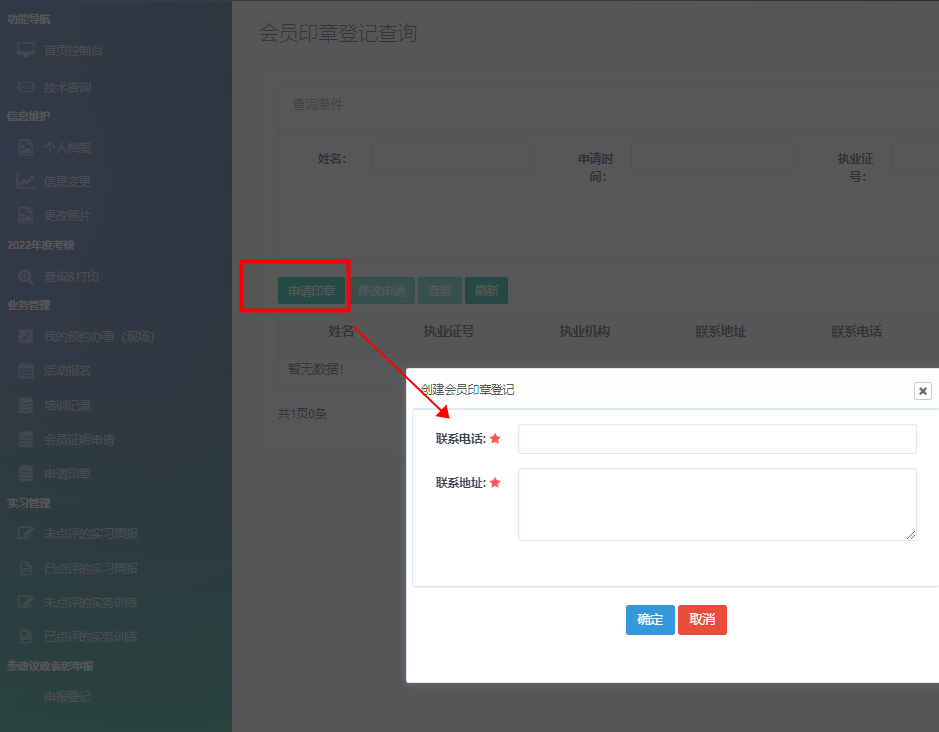The width and height of the screenshot is (939, 732).
Task: Open 会员证明申请 in the sidebar
Action: pyautogui.click(x=79, y=440)
